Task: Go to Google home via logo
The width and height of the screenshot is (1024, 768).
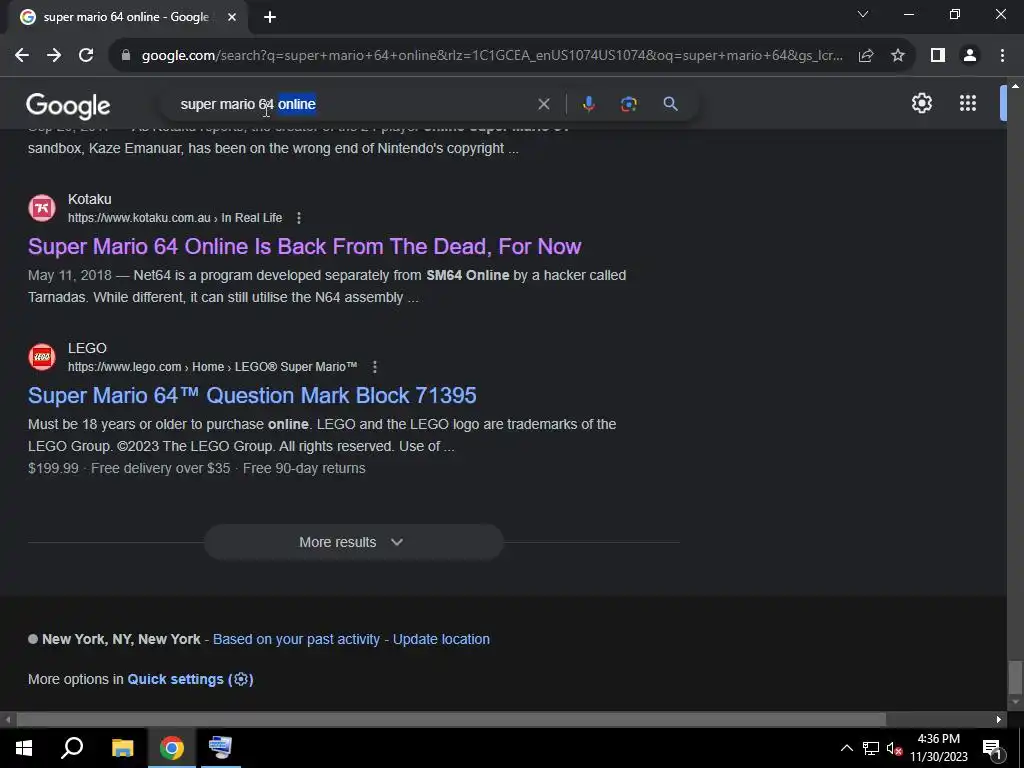Action: click(68, 106)
